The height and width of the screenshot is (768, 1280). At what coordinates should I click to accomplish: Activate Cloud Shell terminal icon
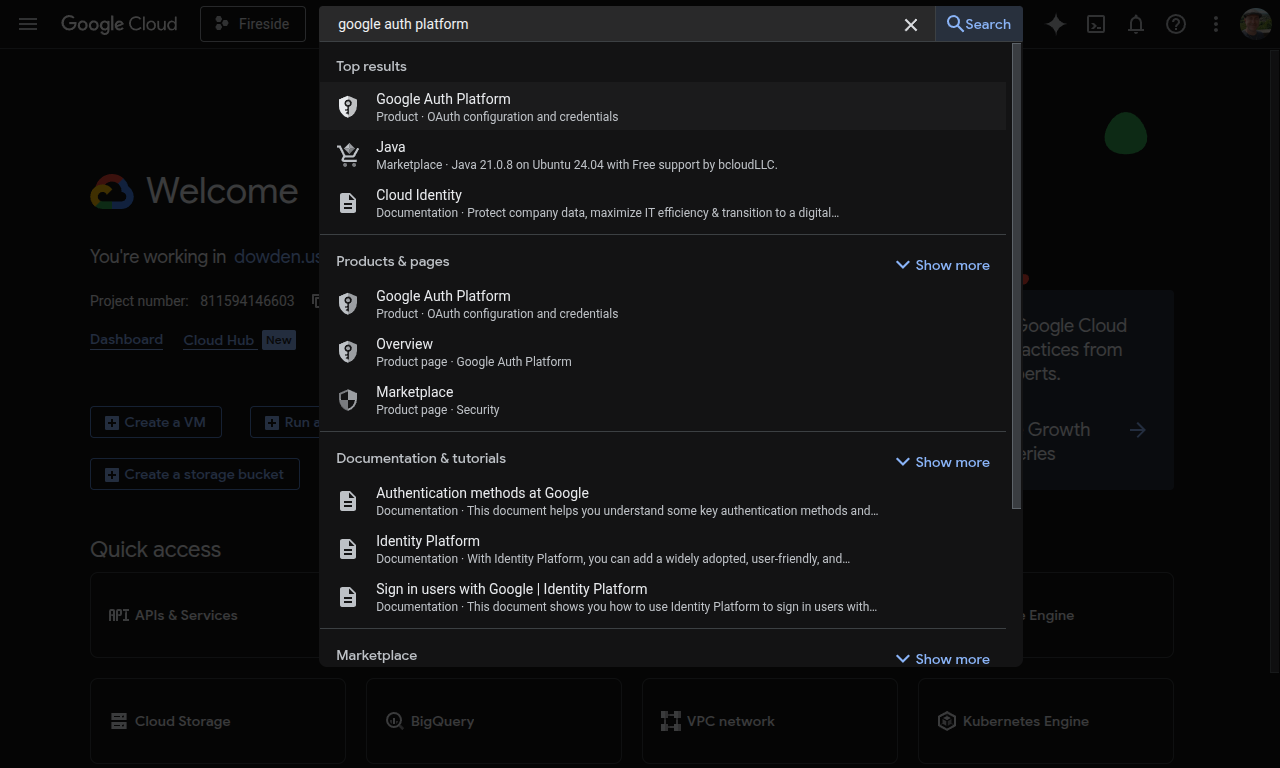(x=1096, y=24)
